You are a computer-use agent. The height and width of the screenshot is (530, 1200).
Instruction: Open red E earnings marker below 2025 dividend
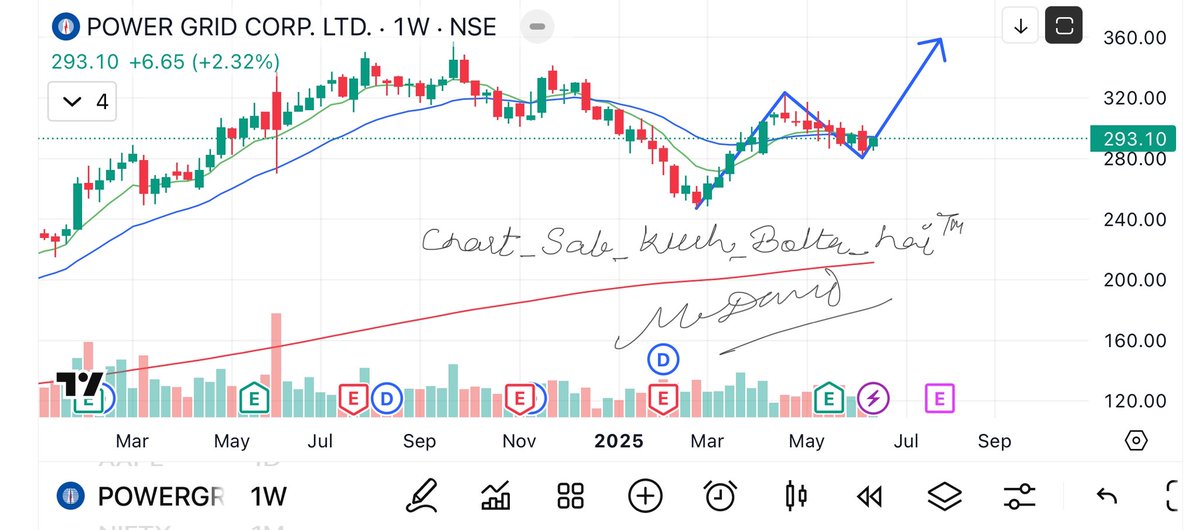click(662, 398)
